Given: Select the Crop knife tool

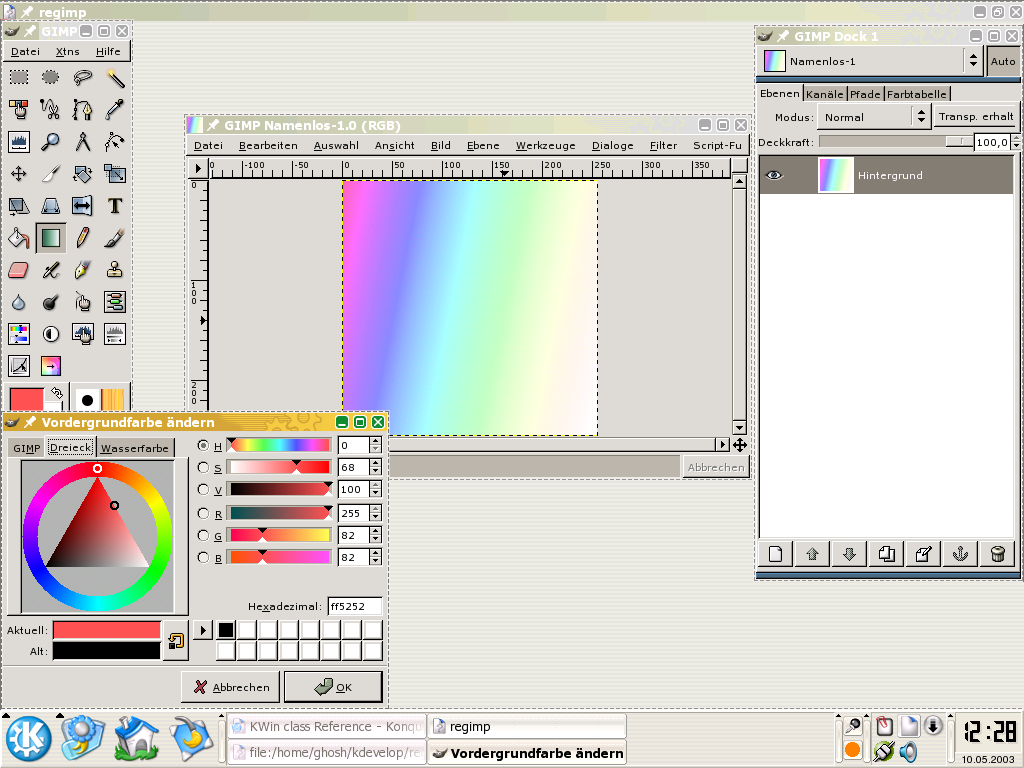Looking at the screenshot, I should tap(50, 174).
